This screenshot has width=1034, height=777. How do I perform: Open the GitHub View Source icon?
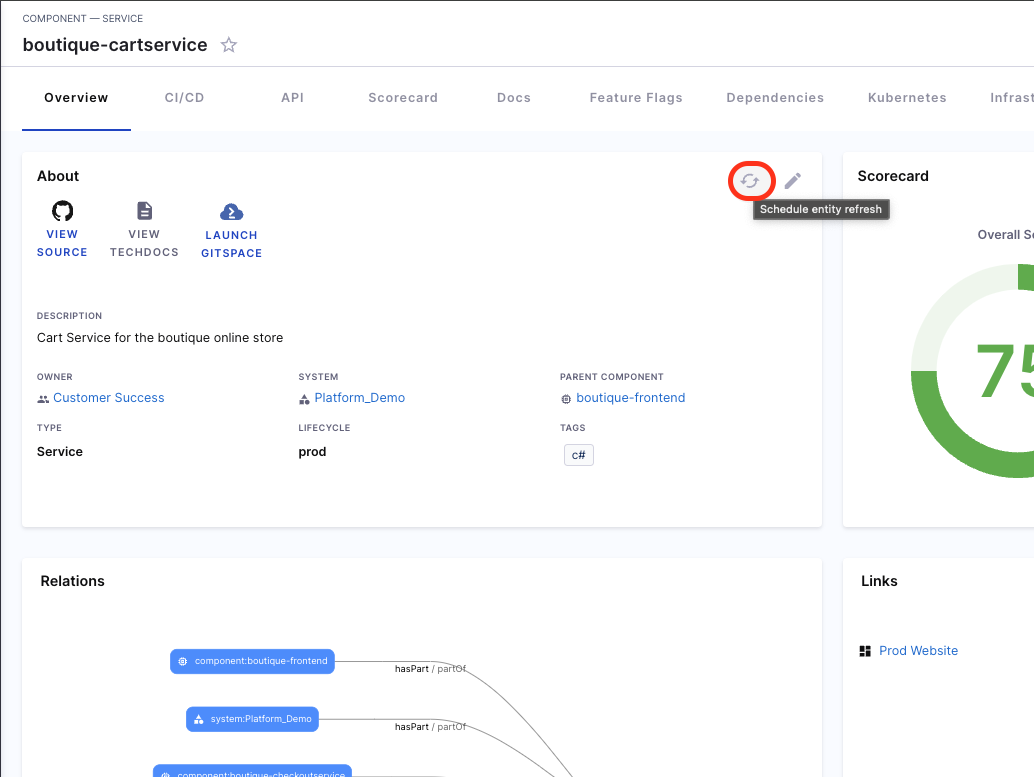(x=62, y=211)
